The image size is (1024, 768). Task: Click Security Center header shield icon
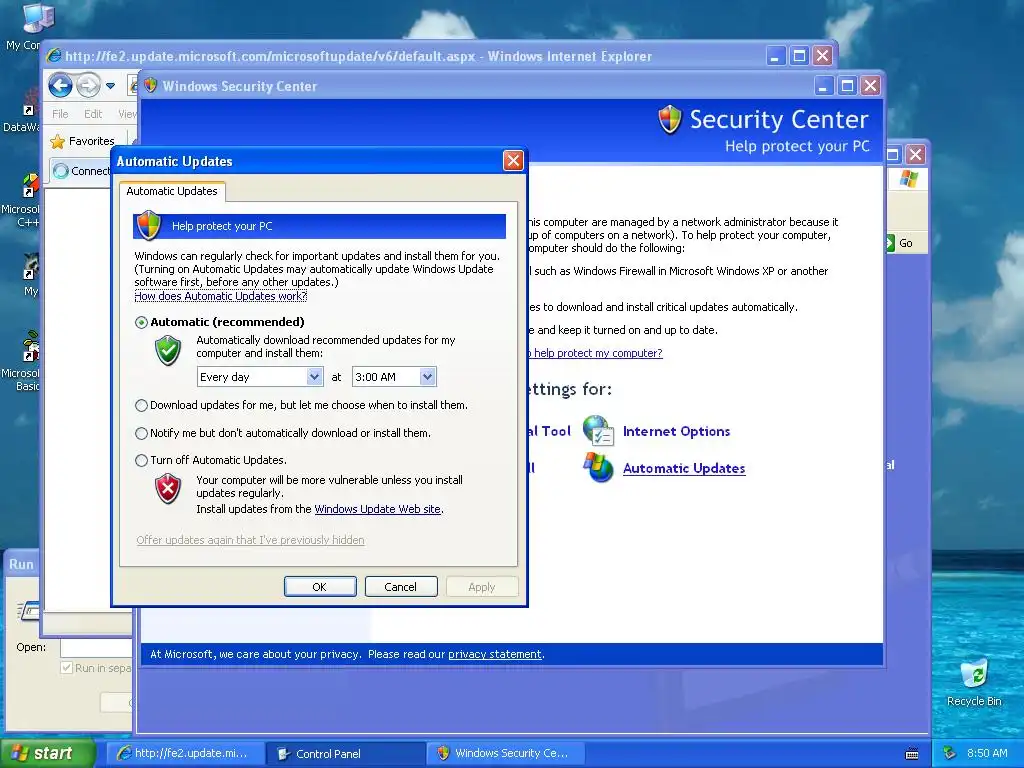click(x=670, y=120)
